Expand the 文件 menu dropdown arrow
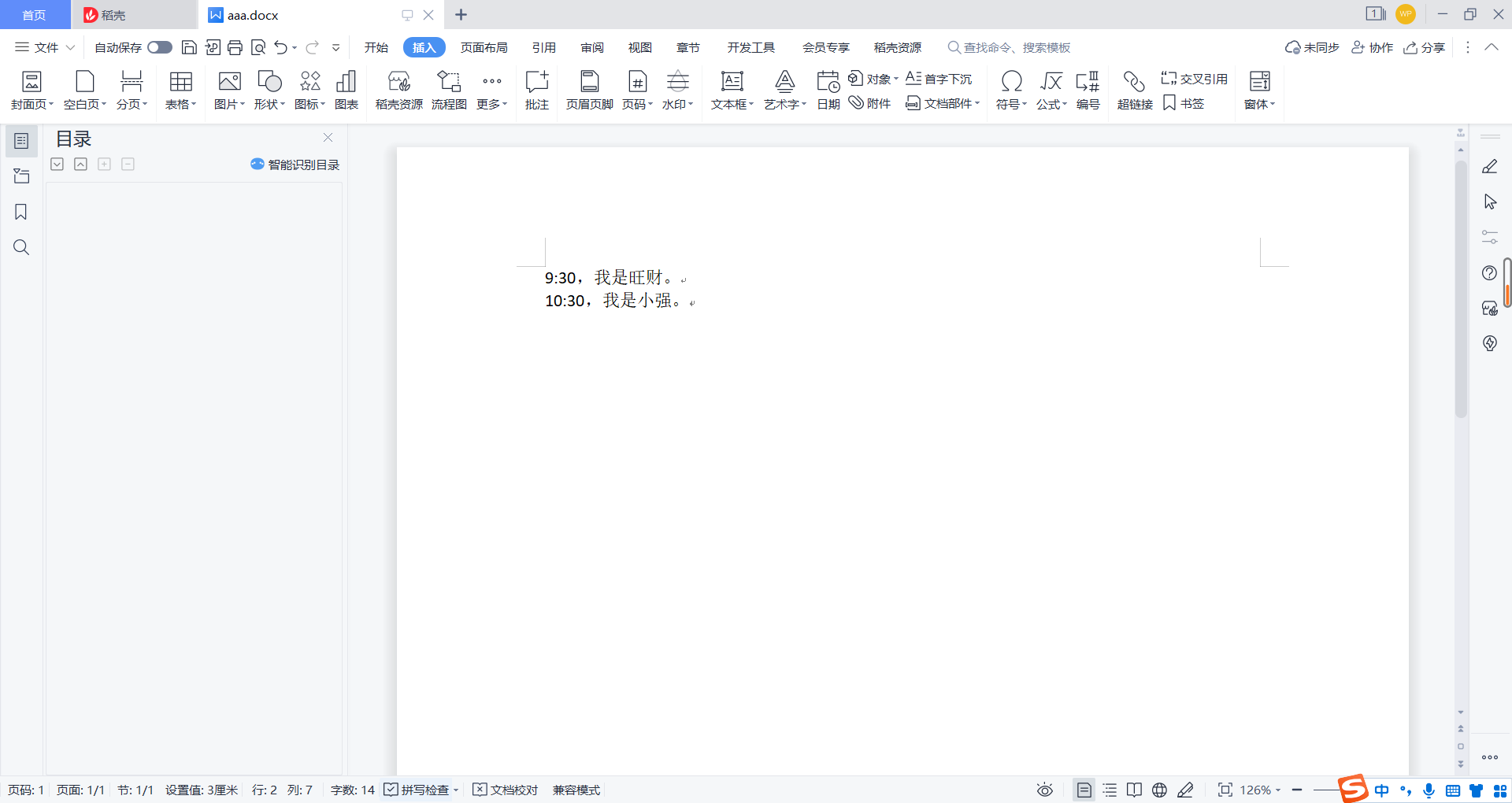The height and width of the screenshot is (803, 1512). point(70,47)
